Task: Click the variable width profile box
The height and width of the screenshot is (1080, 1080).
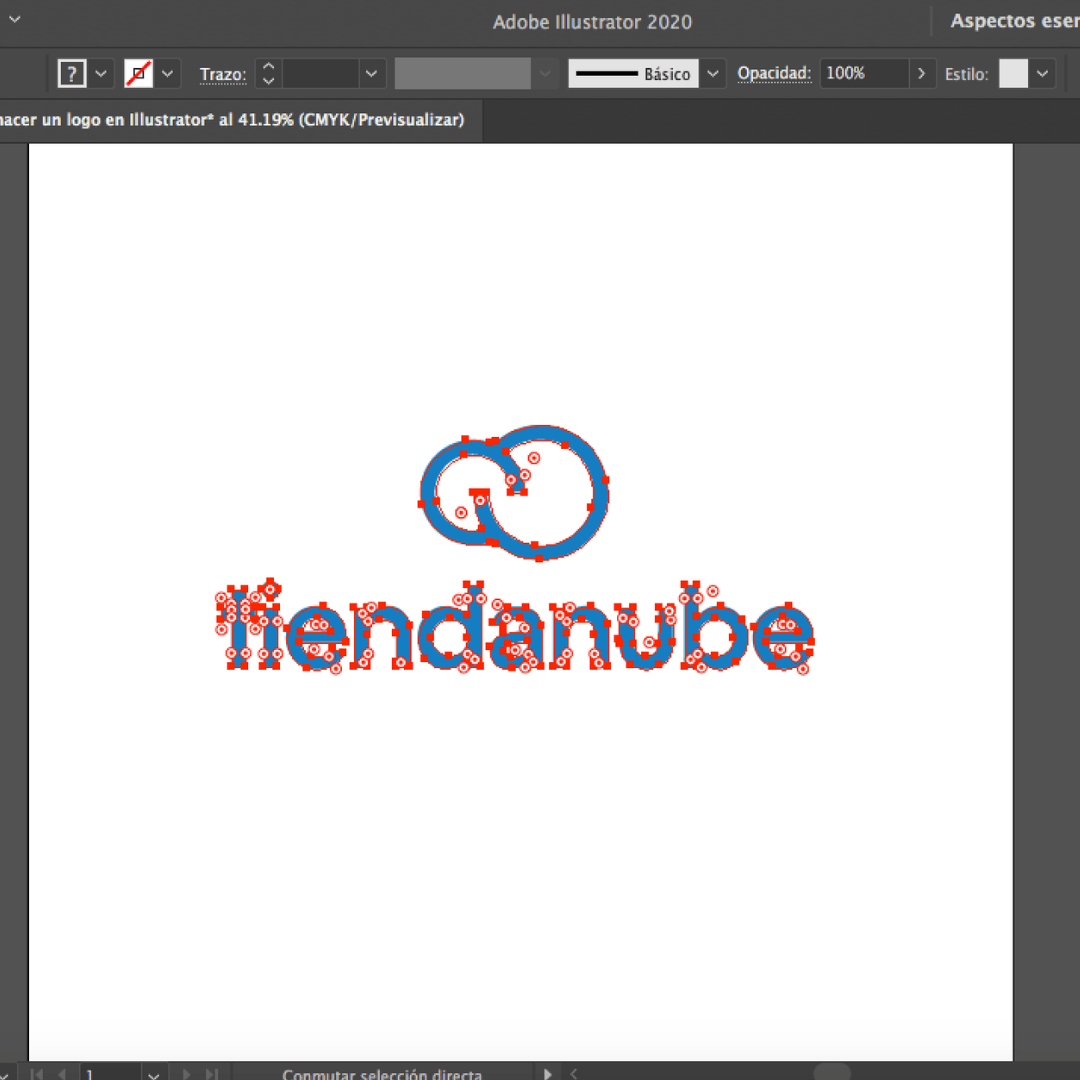Action: (462, 74)
